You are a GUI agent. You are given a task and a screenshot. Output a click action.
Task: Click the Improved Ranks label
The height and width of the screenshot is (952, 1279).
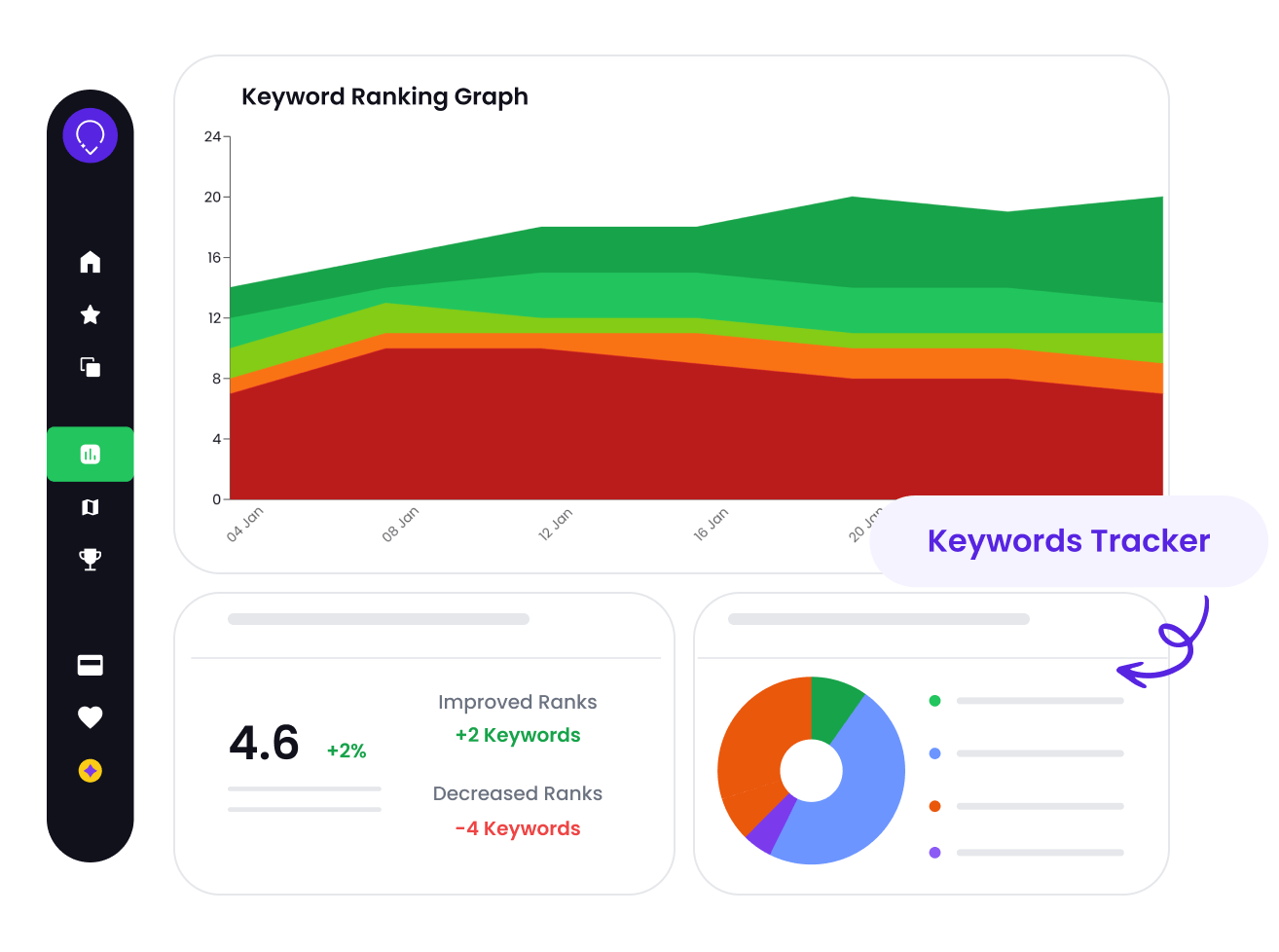coord(518,702)
